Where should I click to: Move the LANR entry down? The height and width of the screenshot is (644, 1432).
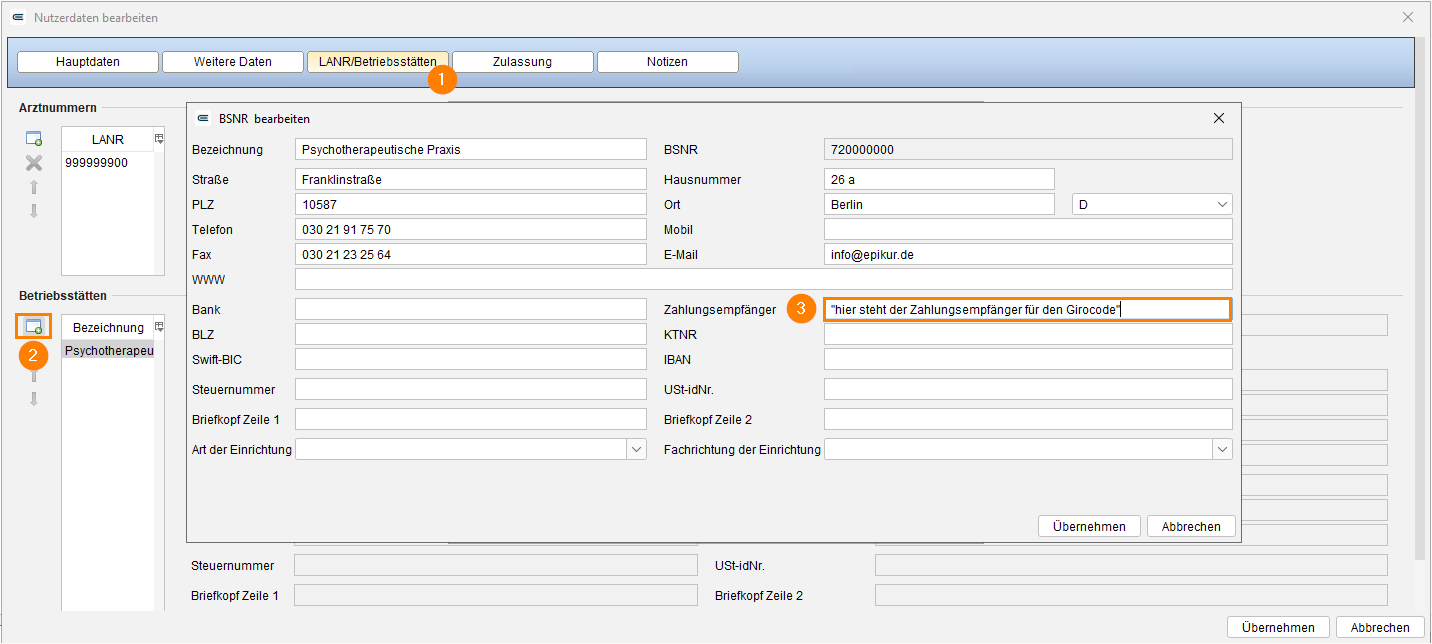pos(34,211)
